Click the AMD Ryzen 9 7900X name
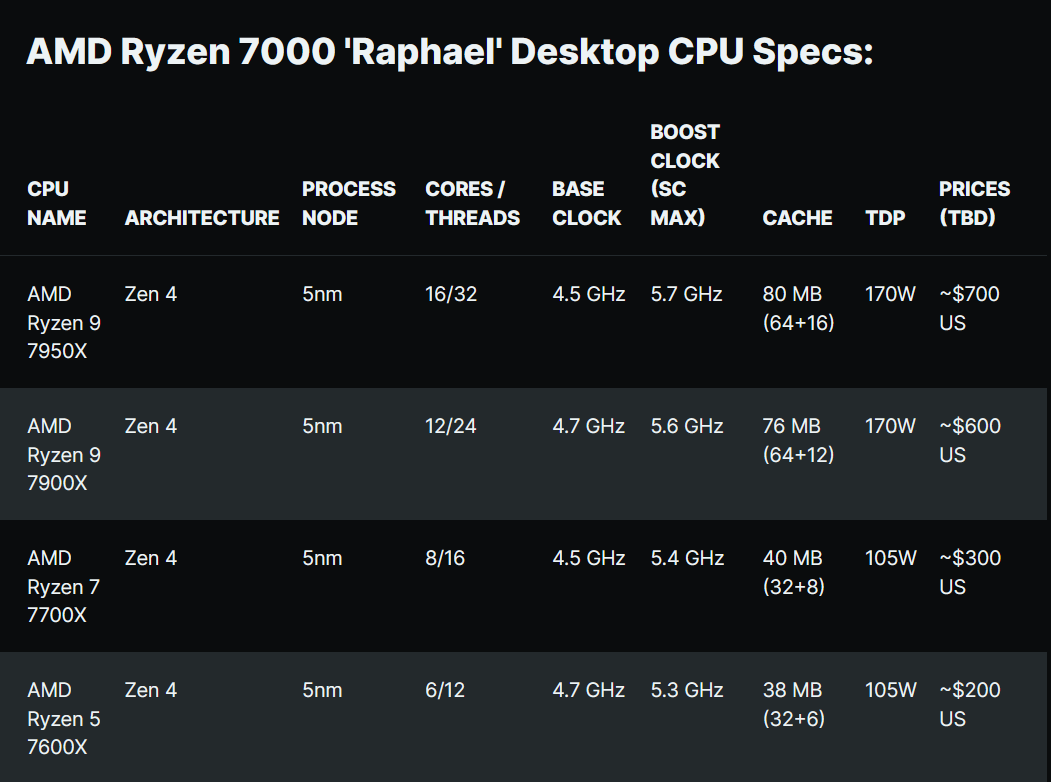1051x782 pixels. tap(64, 454)
